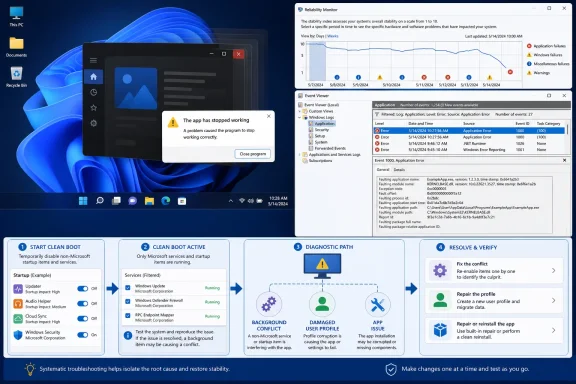Open the Documents folder on desktop

(x=16, y=47)
